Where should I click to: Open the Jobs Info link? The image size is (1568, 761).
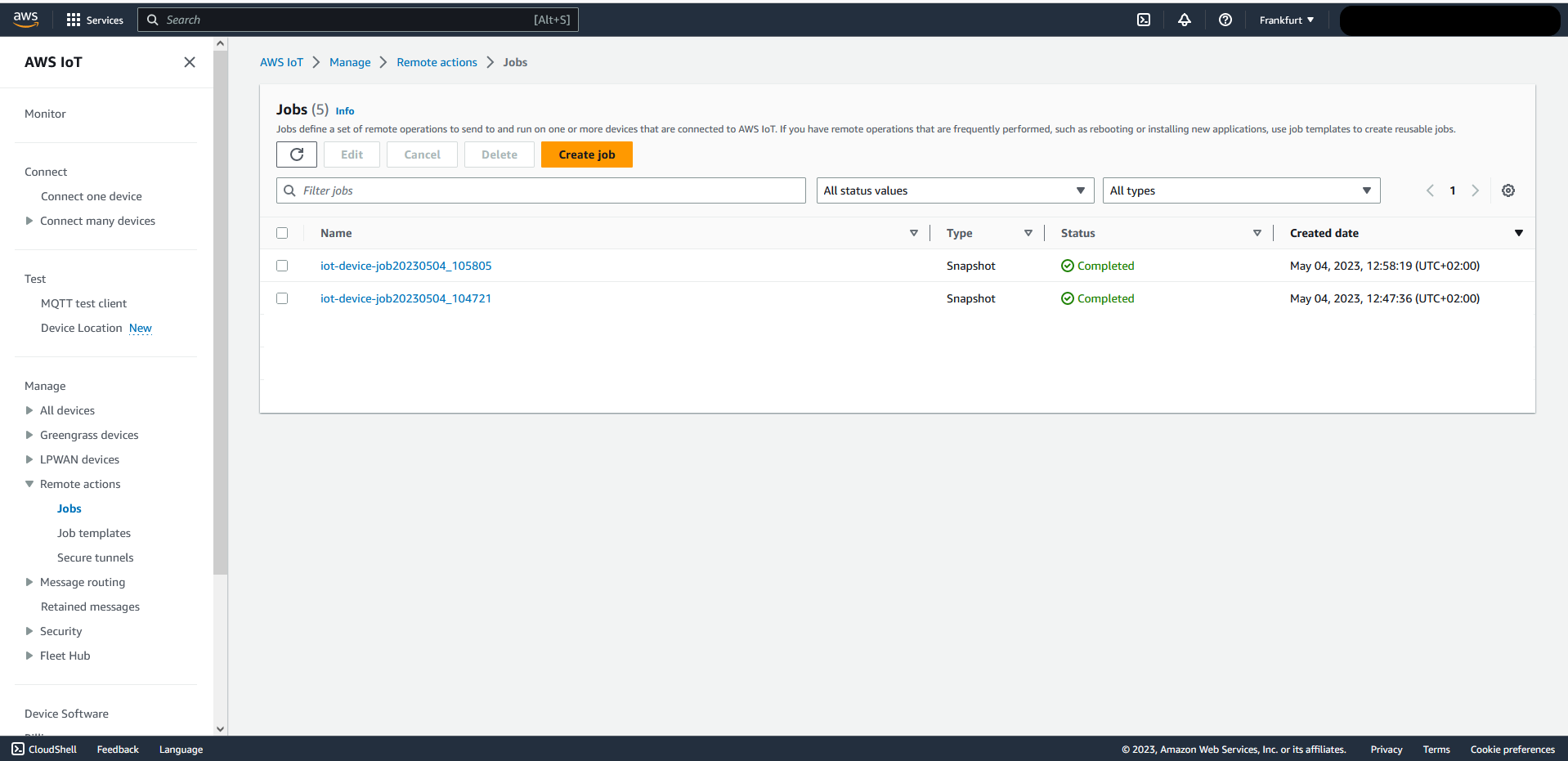[345, 111]
